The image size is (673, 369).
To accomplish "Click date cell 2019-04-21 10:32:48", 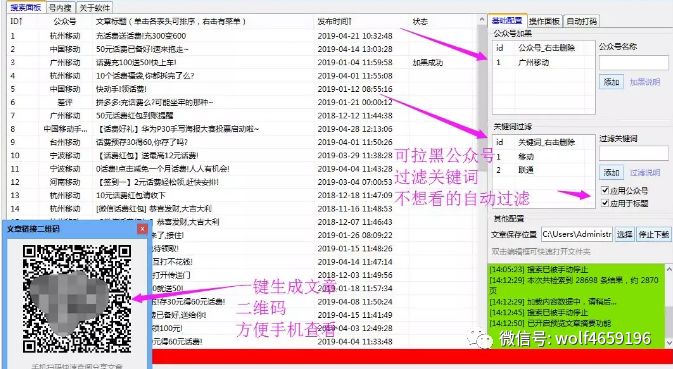I will [355, 36].
